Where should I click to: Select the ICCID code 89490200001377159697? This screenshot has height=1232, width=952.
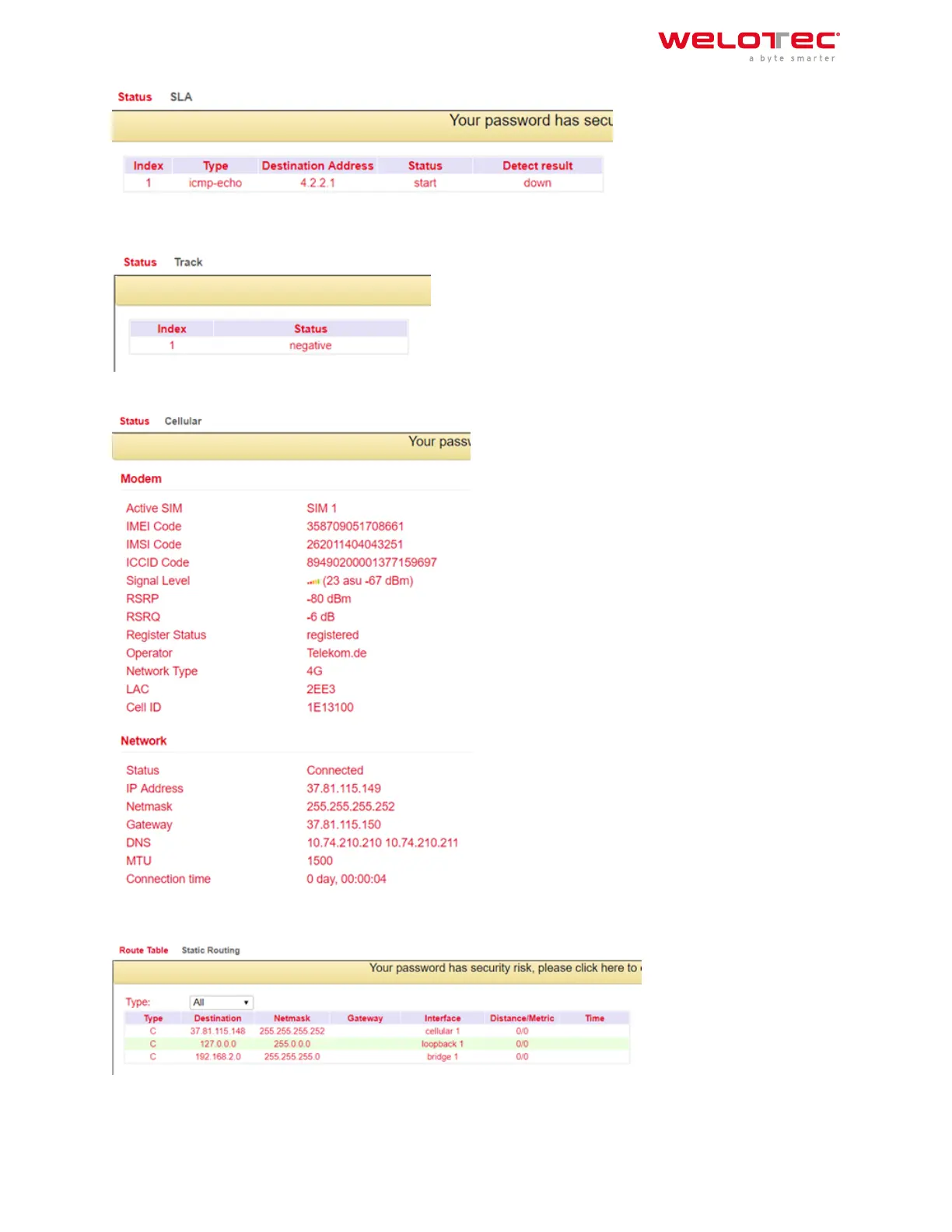pyautogui.click(x=372, y=562)
